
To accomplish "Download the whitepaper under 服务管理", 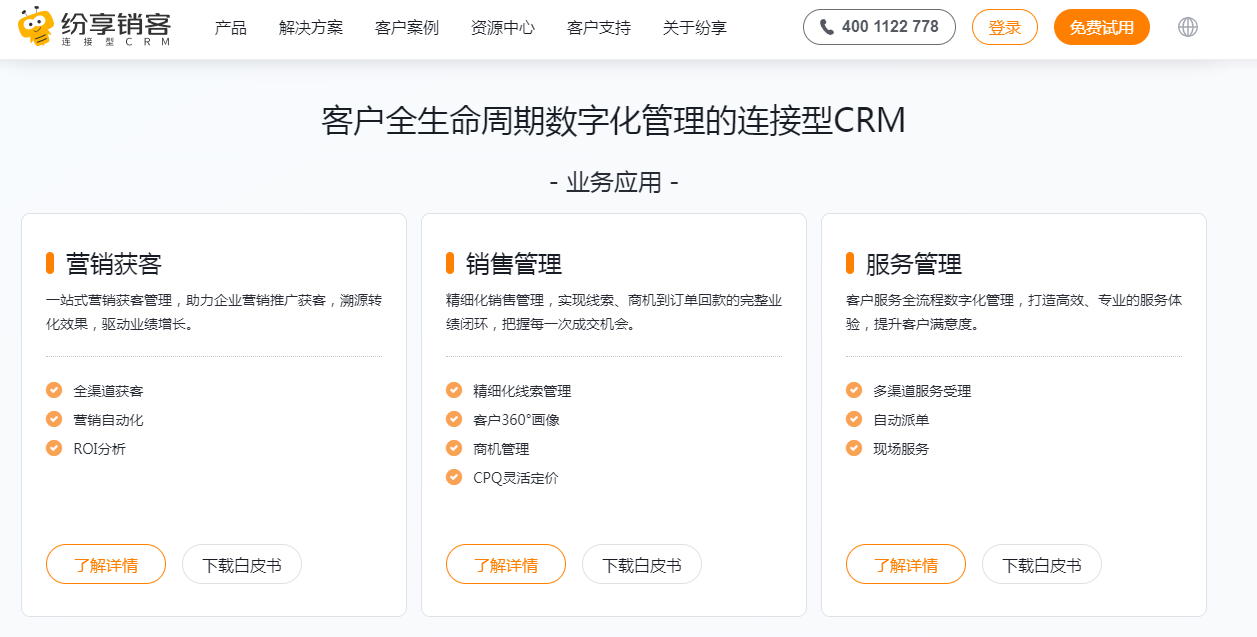I will point(1041,564).
